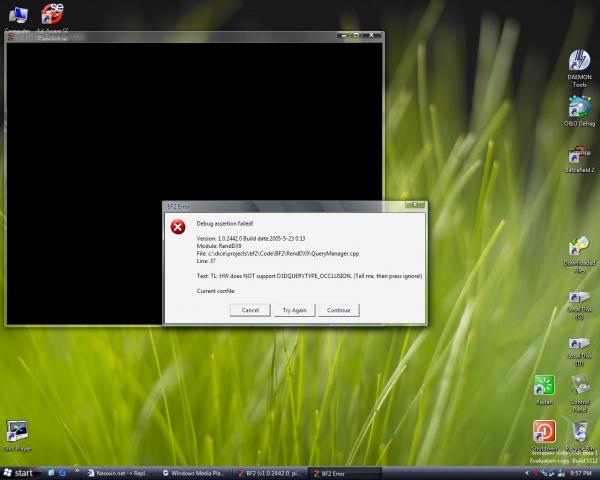Open the Ad-Aware SE desktop shortcut
This screenshot has width=600, height=480.
click(x=52, y=18)
